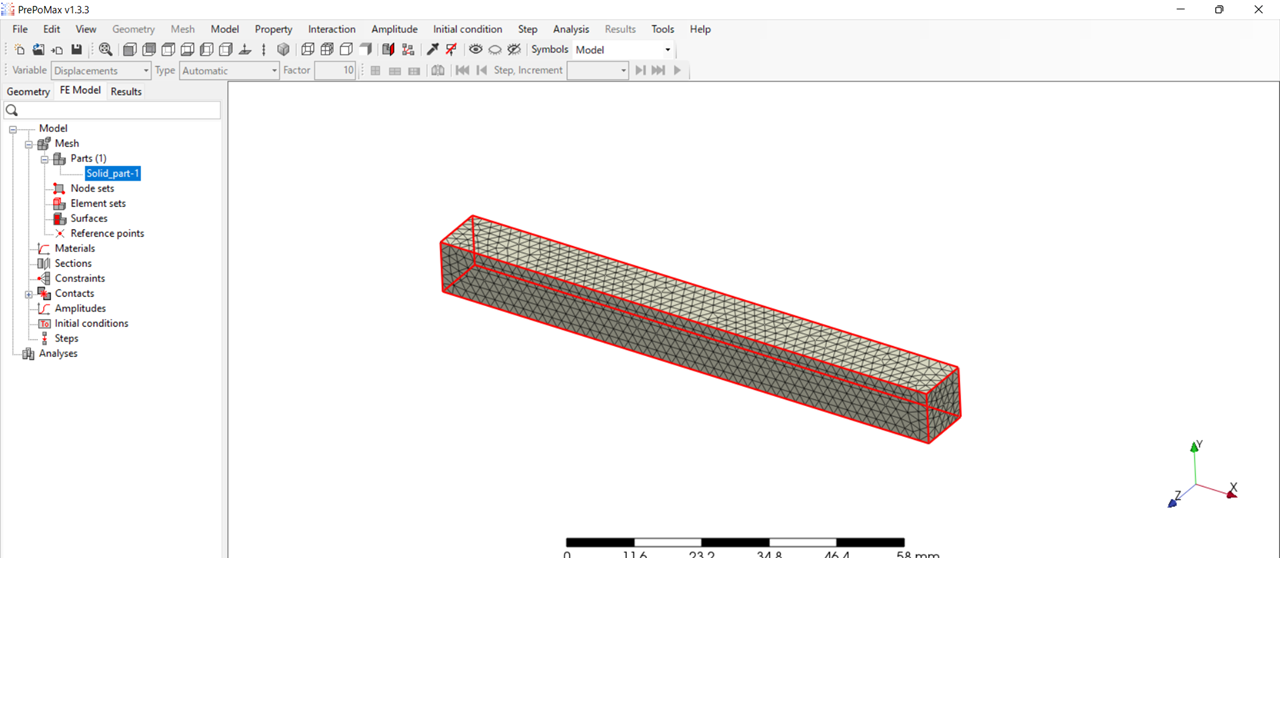The width and height of the screenshot is (1280, 720).
Task: Switch to the Results tab
Action: point(126,91)
